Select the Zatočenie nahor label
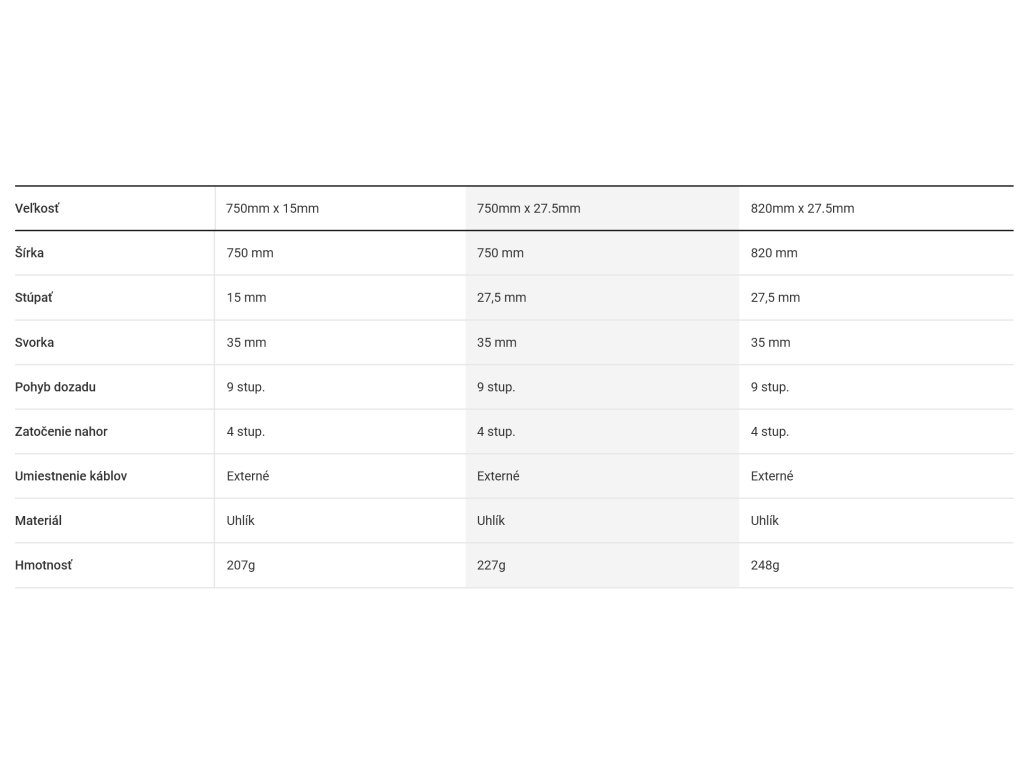The width and height of the screenshot is (1024, 768). point(61,432)
